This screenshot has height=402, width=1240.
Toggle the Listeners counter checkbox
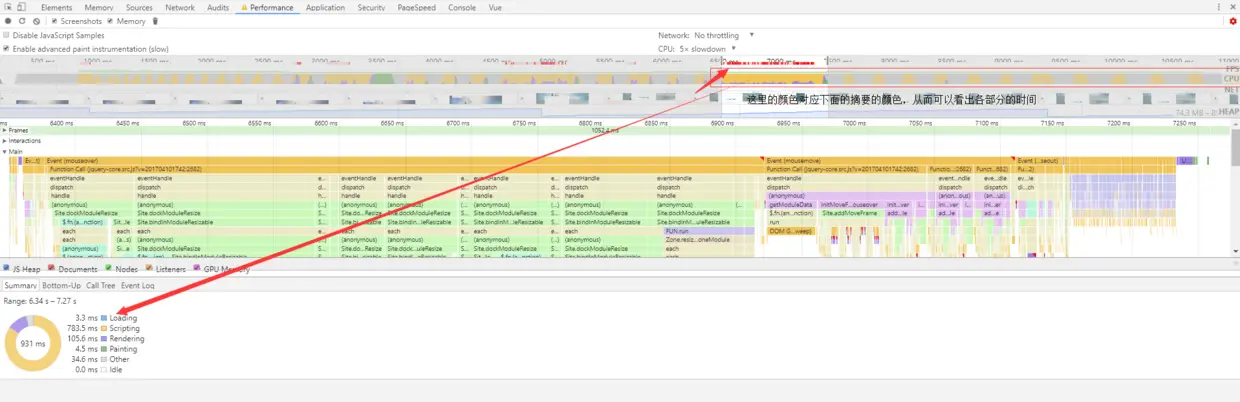click(149, 269)
